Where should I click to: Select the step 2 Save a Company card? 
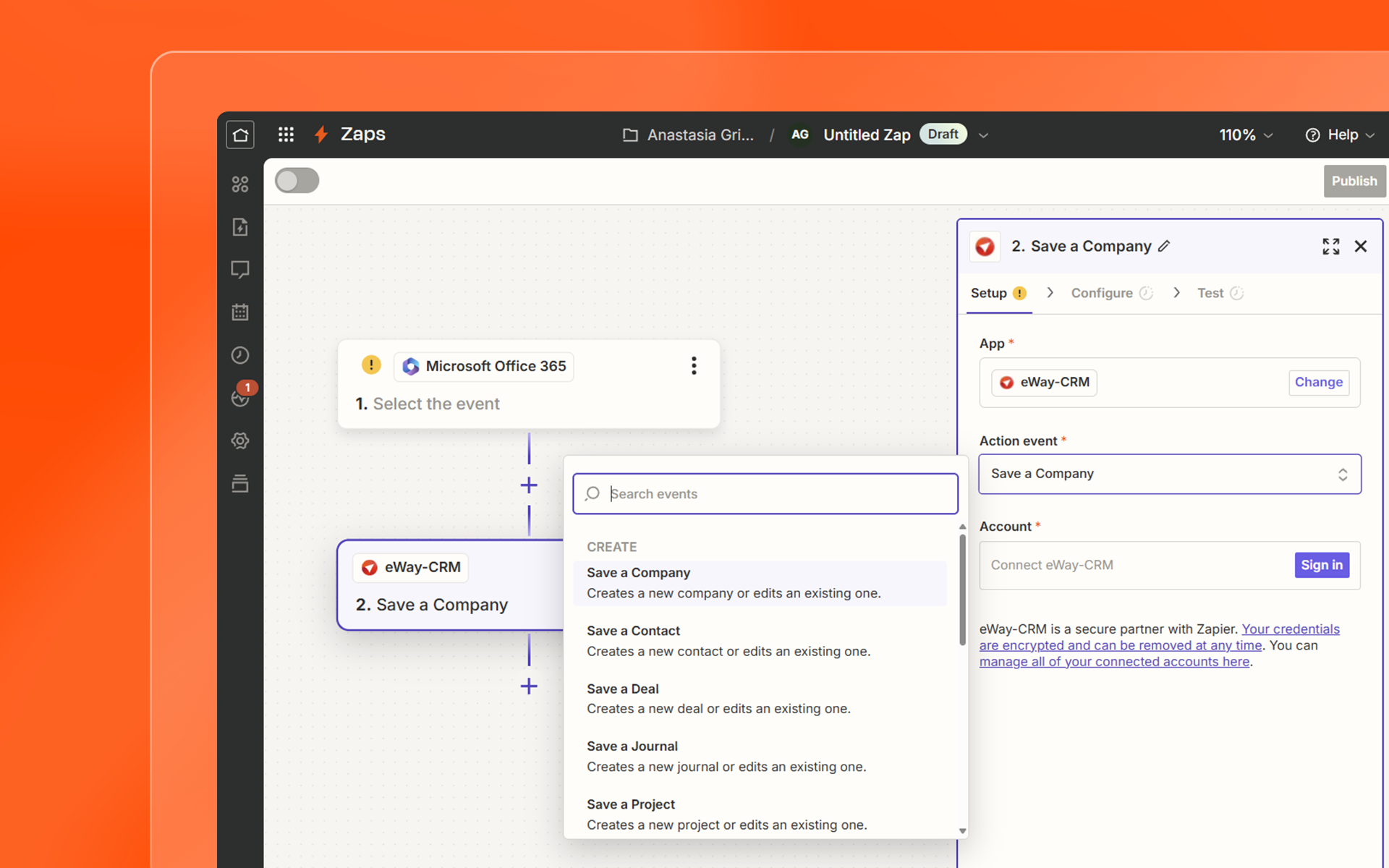click(451, 585)
